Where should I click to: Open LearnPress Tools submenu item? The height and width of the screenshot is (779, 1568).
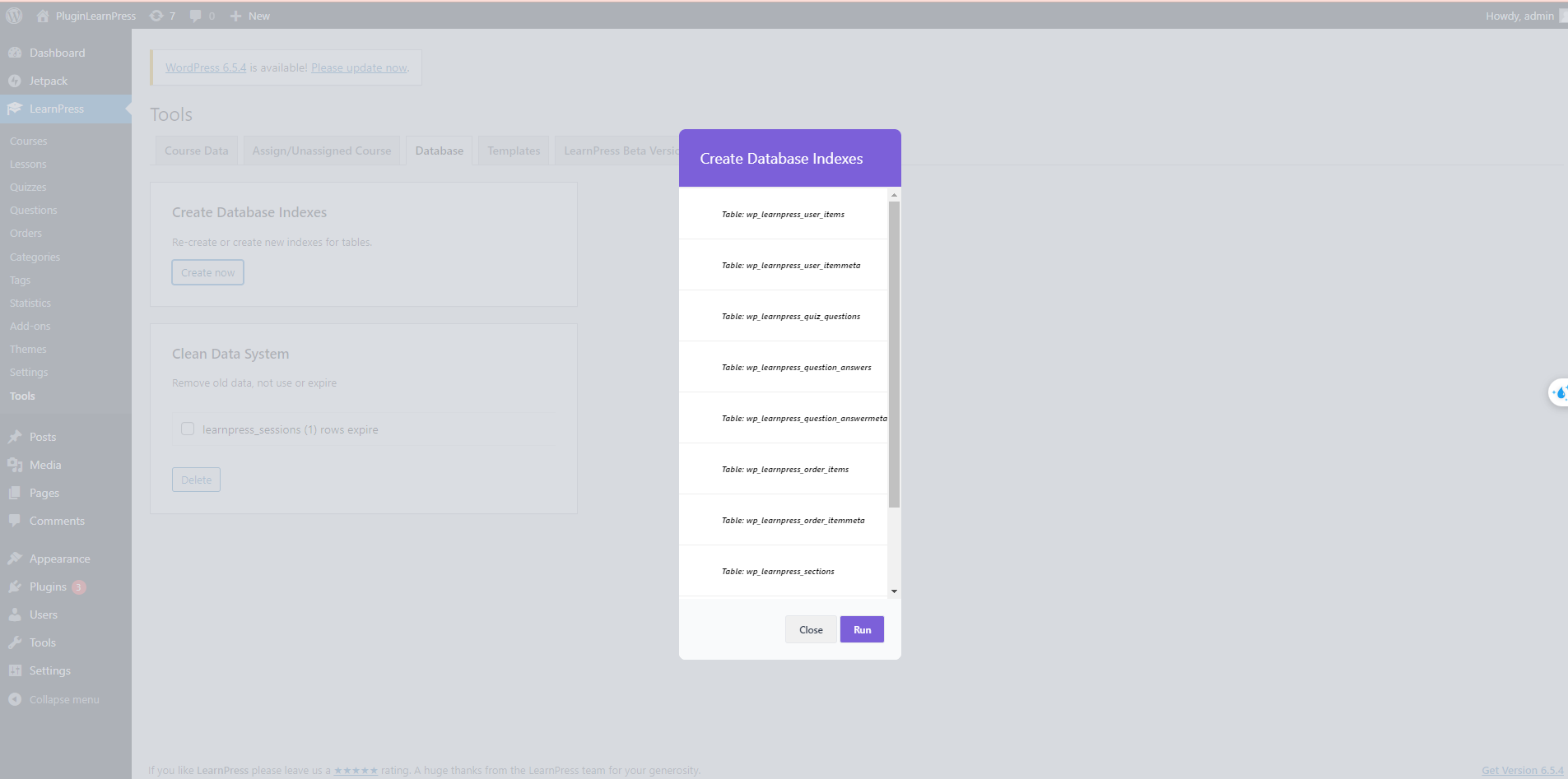[x=22, y=396]
